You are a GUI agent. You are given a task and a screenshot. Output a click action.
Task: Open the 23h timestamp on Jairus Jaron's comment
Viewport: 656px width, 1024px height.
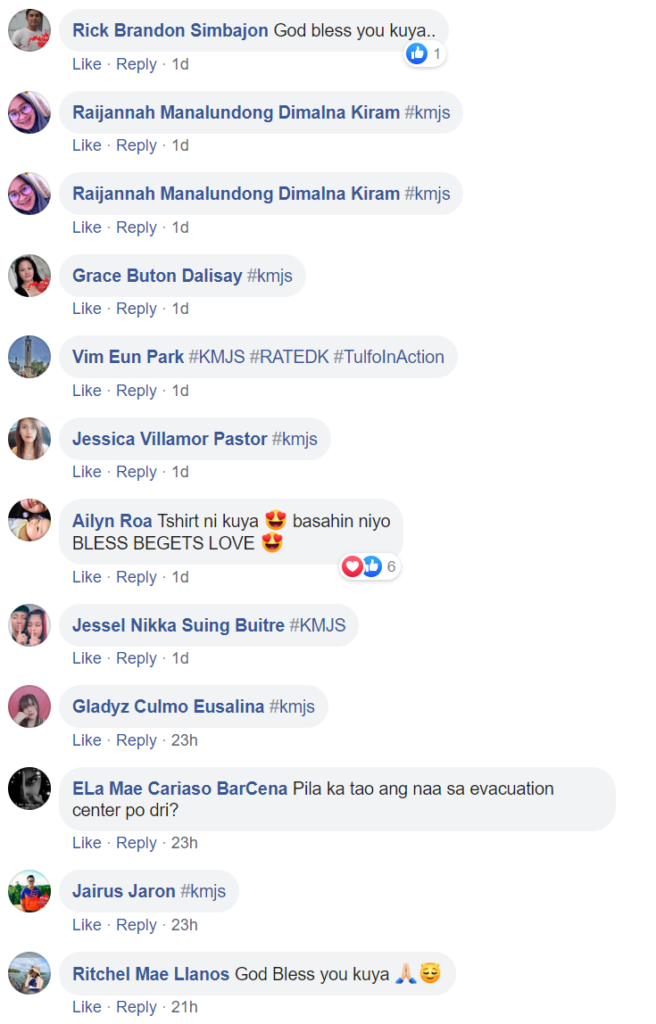click(x=184, y=925)
